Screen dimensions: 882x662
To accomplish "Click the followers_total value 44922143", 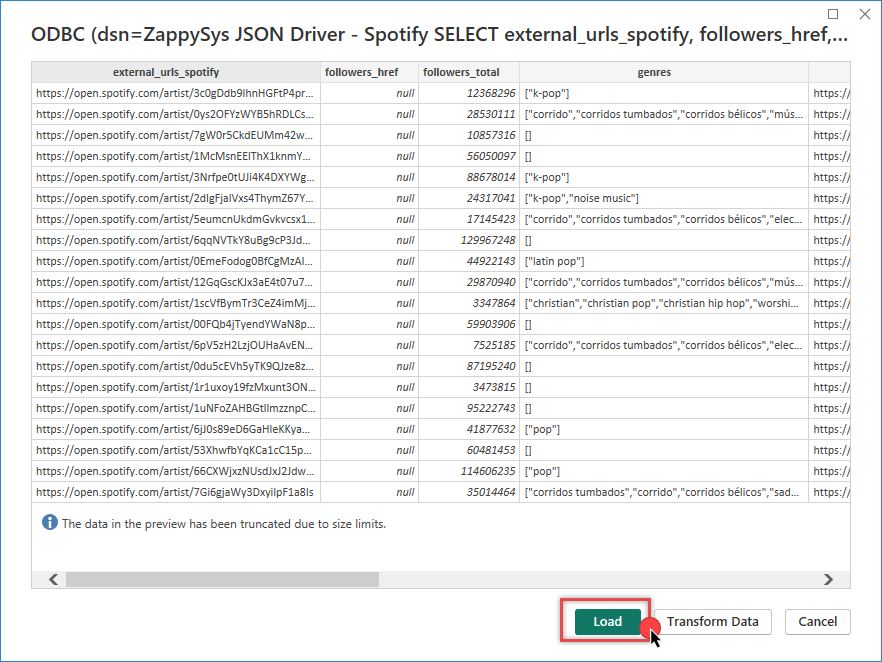I will click(469, 261).
